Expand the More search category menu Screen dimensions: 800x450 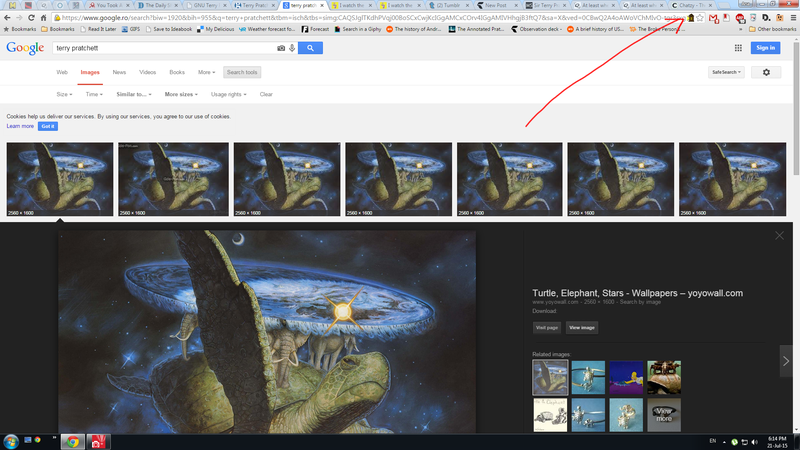207,72
